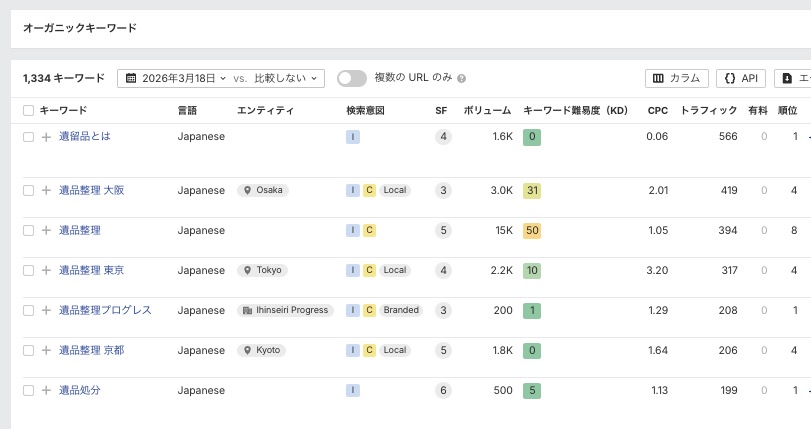The image size is (811, 429).
Task: Open keyword link 遺品整理 with 15K volume
Action: tap(80, 230)
